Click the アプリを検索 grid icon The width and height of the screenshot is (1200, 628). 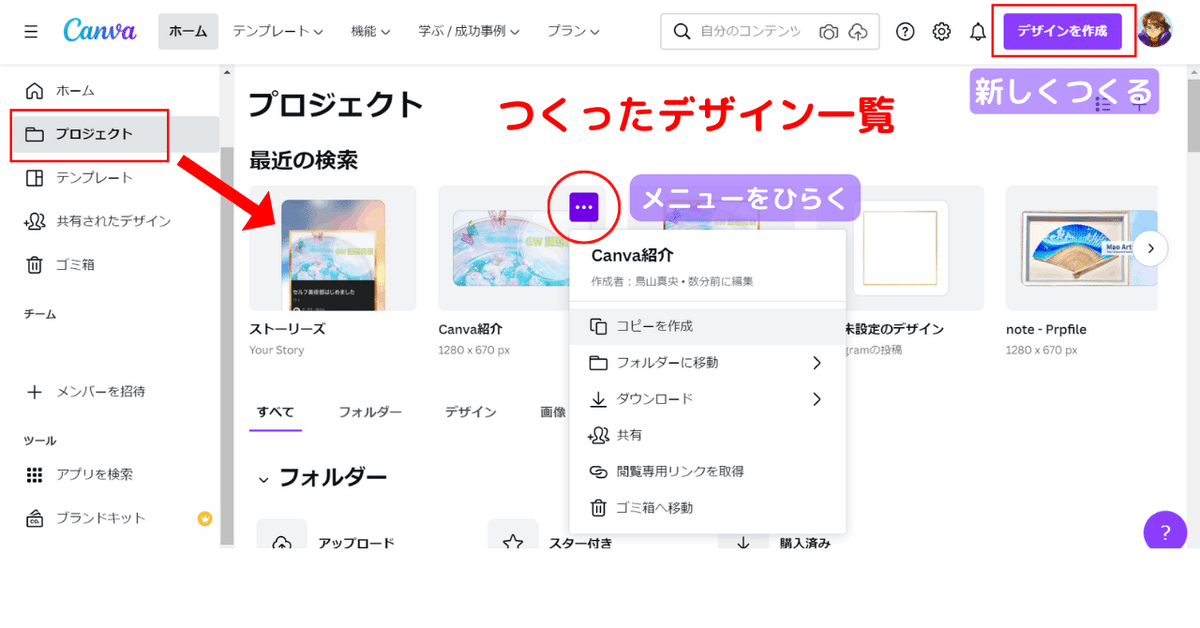click(35, 474)
